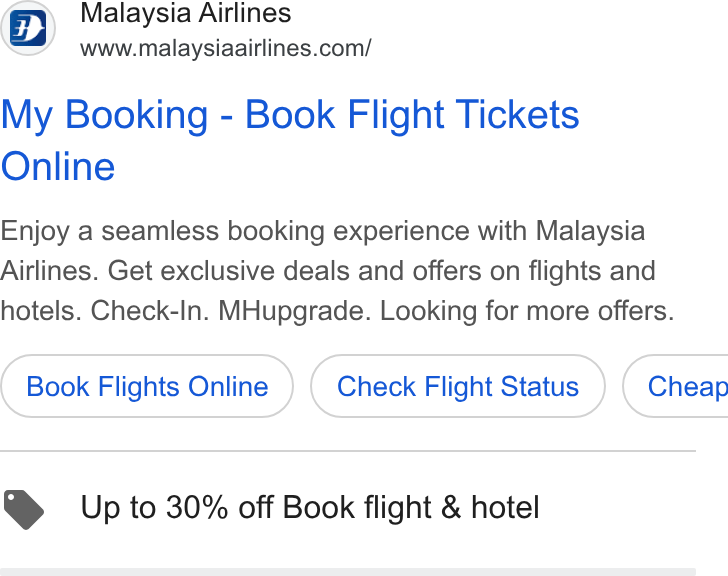Screen dimensions: 728x576
Task: Click the horizontal divider below the chips
Action: click(x=348, y=451)
